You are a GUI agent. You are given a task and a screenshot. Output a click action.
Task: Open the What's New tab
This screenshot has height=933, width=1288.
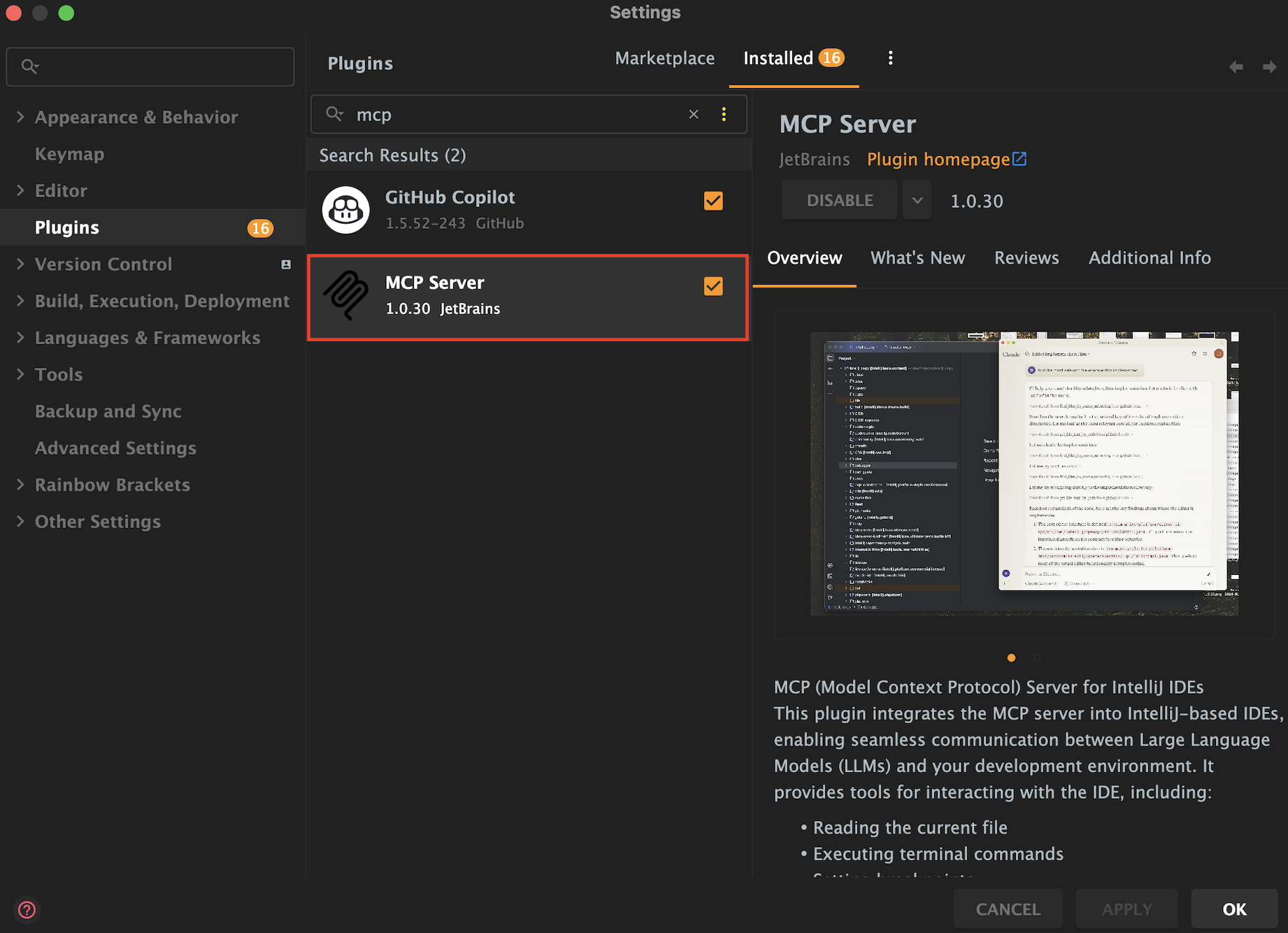917,258
